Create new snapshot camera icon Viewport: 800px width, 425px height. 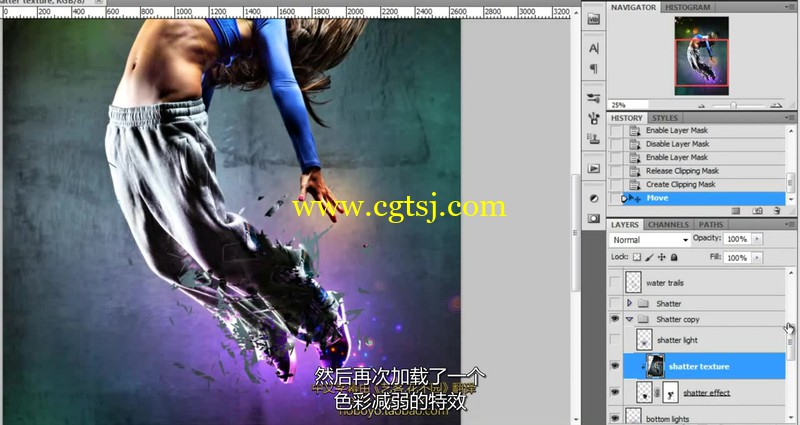pyautogui.click(x=758, y=211)
